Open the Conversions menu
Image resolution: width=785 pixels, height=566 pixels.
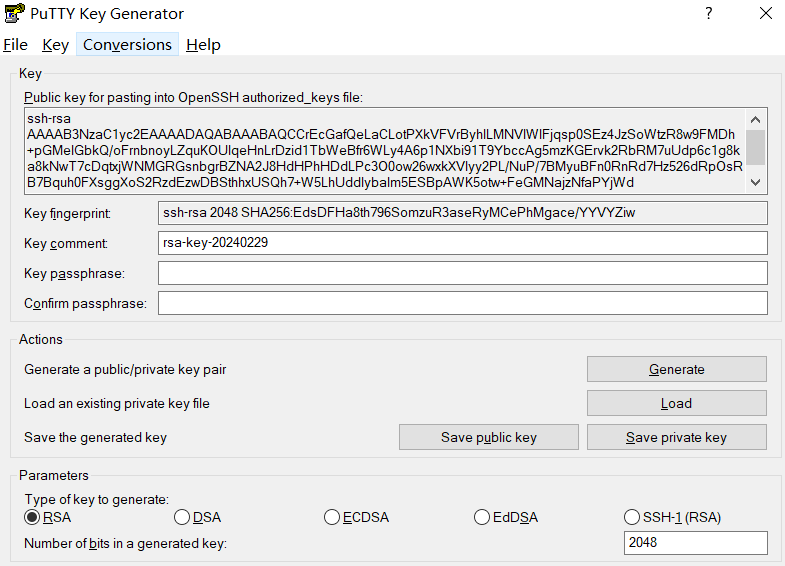coord(127,45)
